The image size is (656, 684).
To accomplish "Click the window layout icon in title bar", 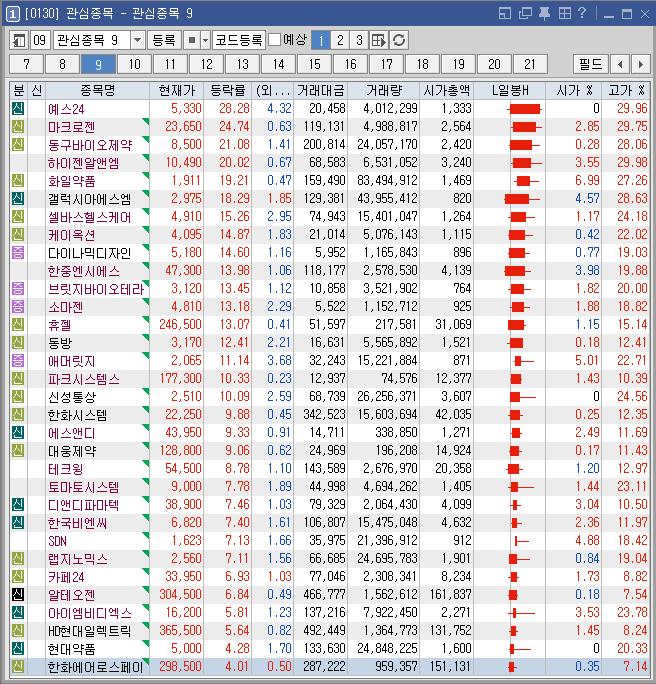I will 505,14.
